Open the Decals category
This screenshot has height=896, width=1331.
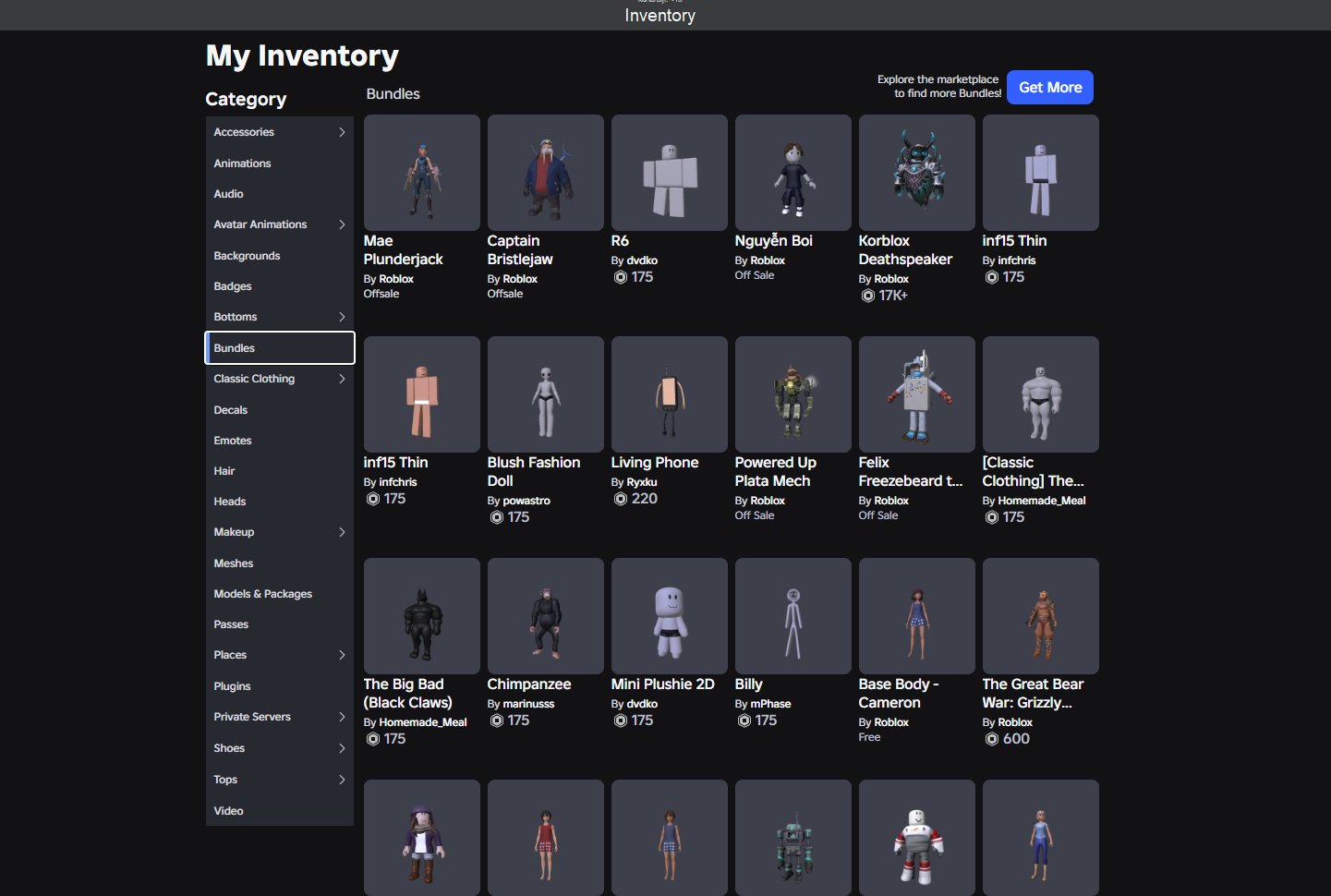coord(280,410)
